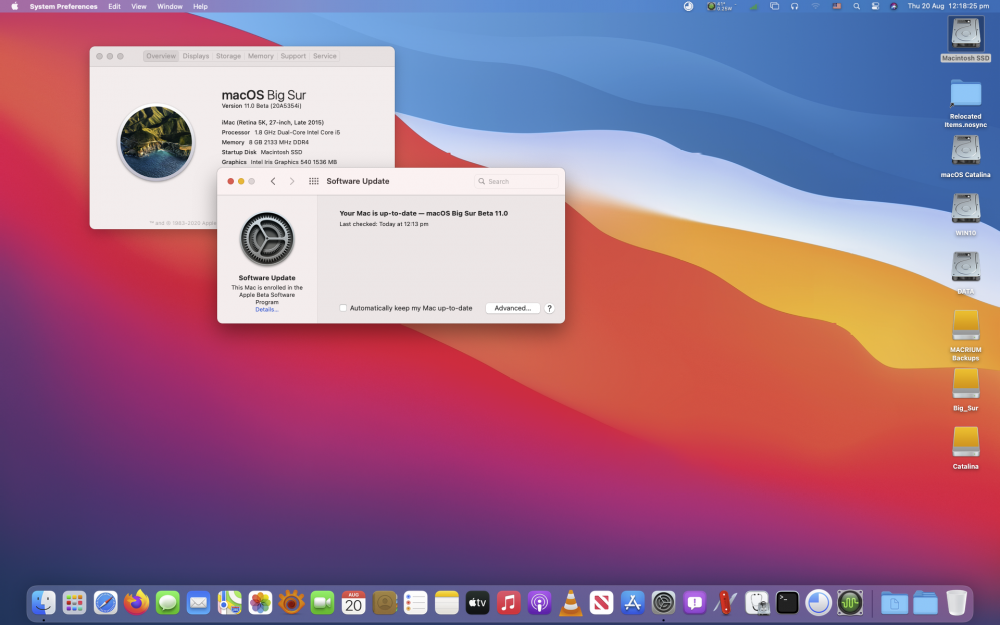Select Overview tab in About This Mac
Image resolution: width=1000 pixels, height=625 pixels.
point(161,56)
